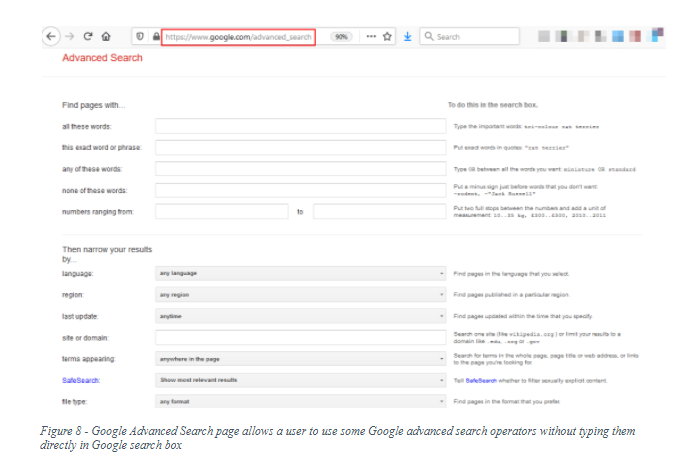Bookmark this page with the star icon
Screen dimensions: 698x468
tap(387, 37)
